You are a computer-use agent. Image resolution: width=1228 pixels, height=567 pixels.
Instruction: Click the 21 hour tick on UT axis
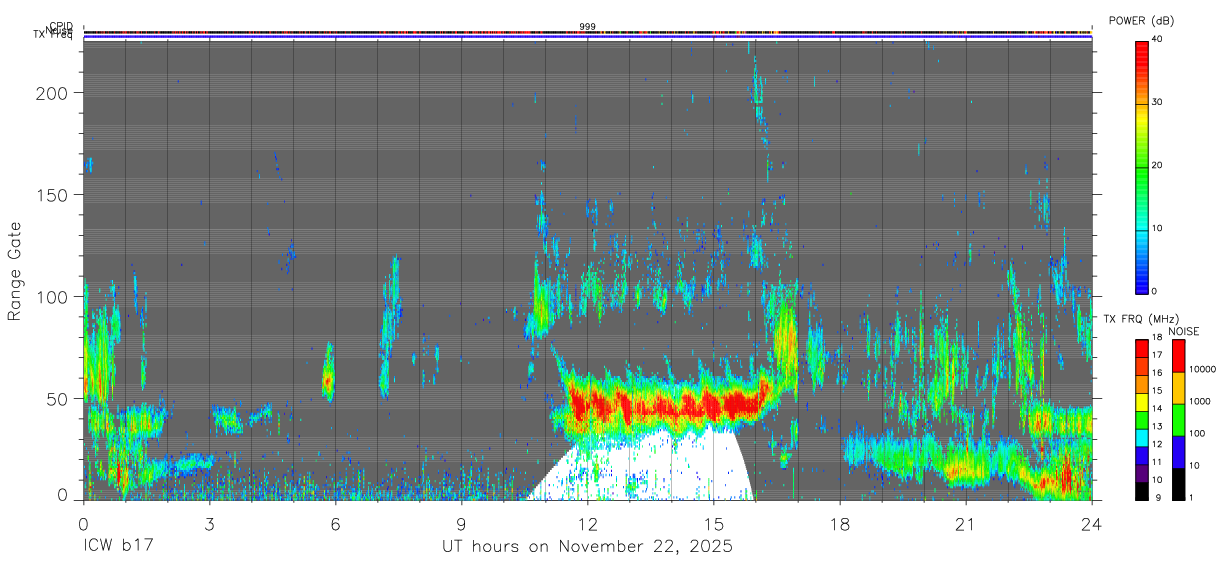pos(966,523)
